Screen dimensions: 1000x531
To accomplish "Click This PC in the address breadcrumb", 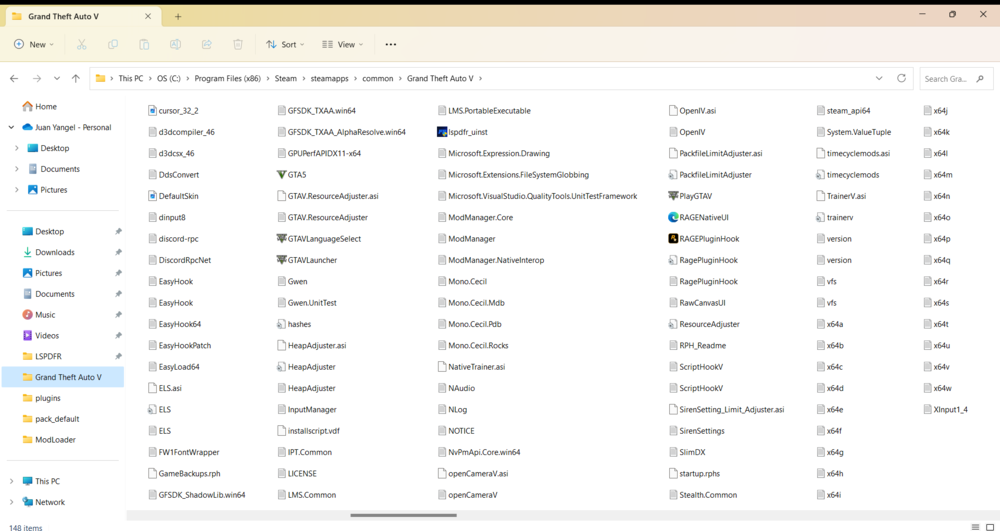I will (131, 78).
